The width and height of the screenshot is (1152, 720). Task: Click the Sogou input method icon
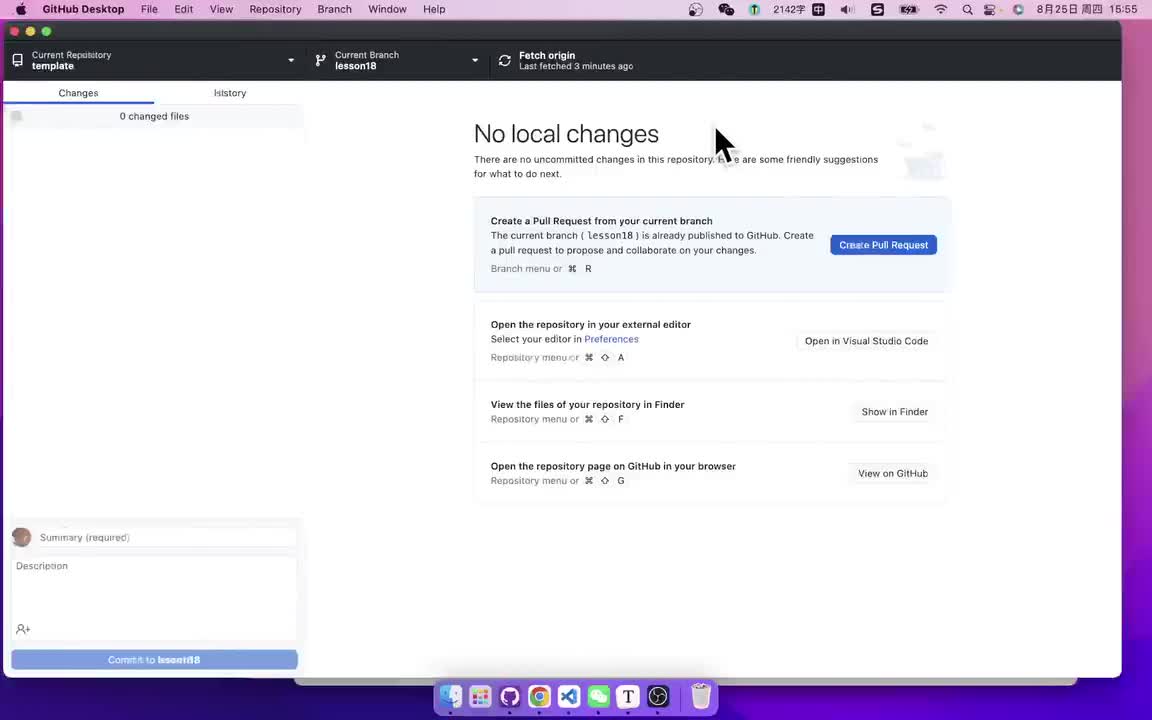coord(877,10)
